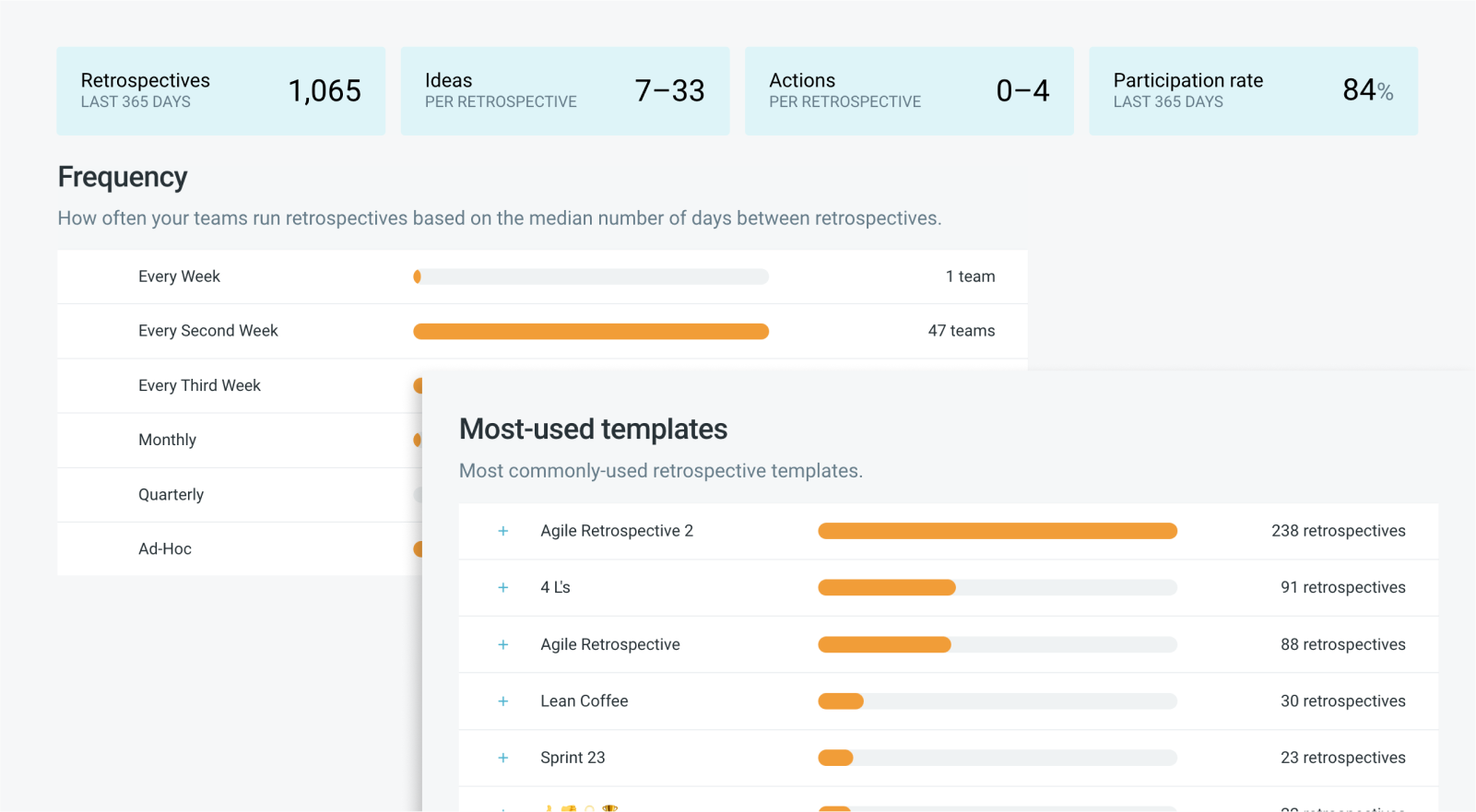1476x812 pixels.
Task: Click the '238 retrospectives' count
Action: [x=1339, y=531]
